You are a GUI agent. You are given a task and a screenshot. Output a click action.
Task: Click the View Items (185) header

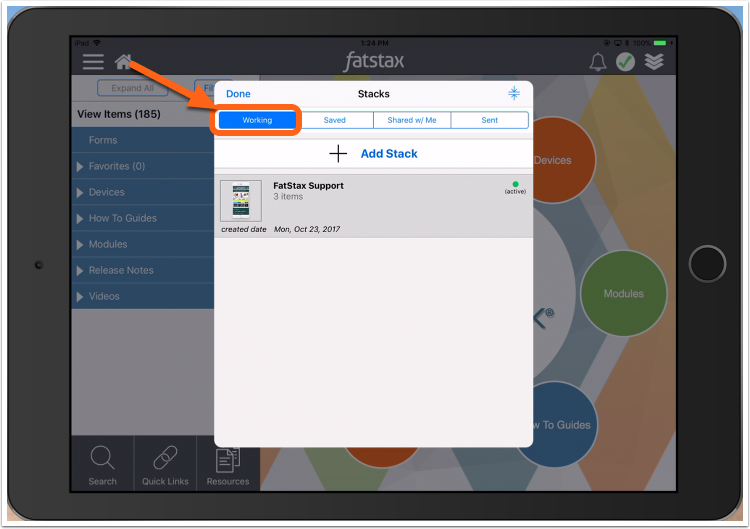[119, 114]
